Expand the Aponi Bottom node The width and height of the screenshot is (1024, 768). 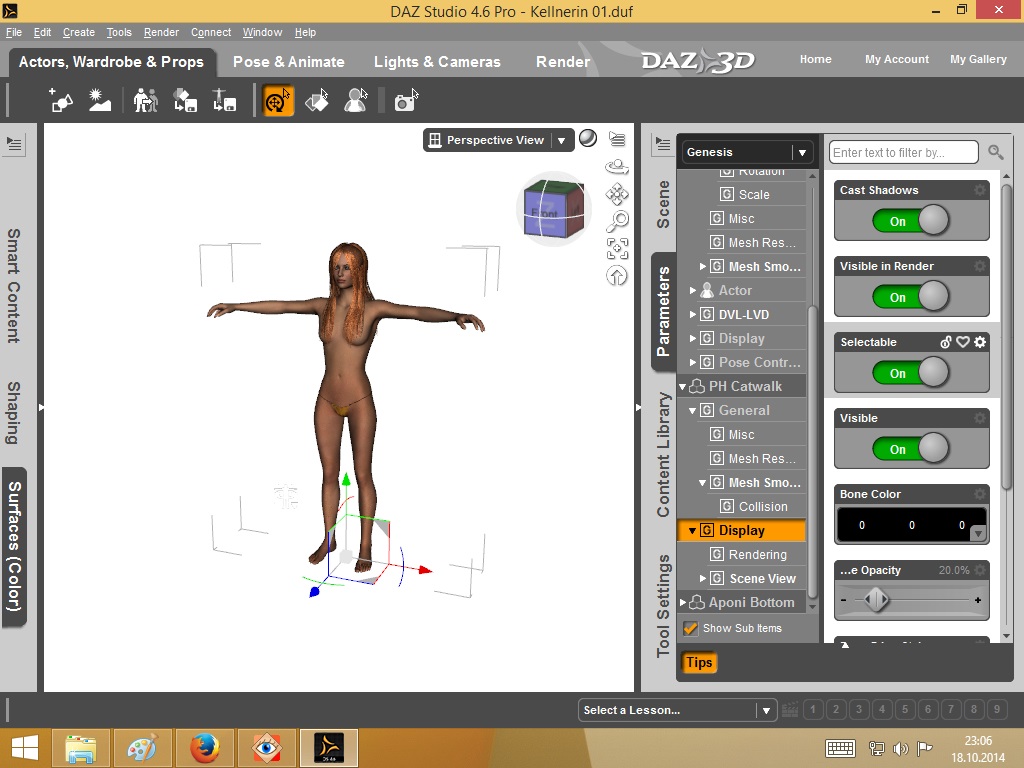(682, 602)
